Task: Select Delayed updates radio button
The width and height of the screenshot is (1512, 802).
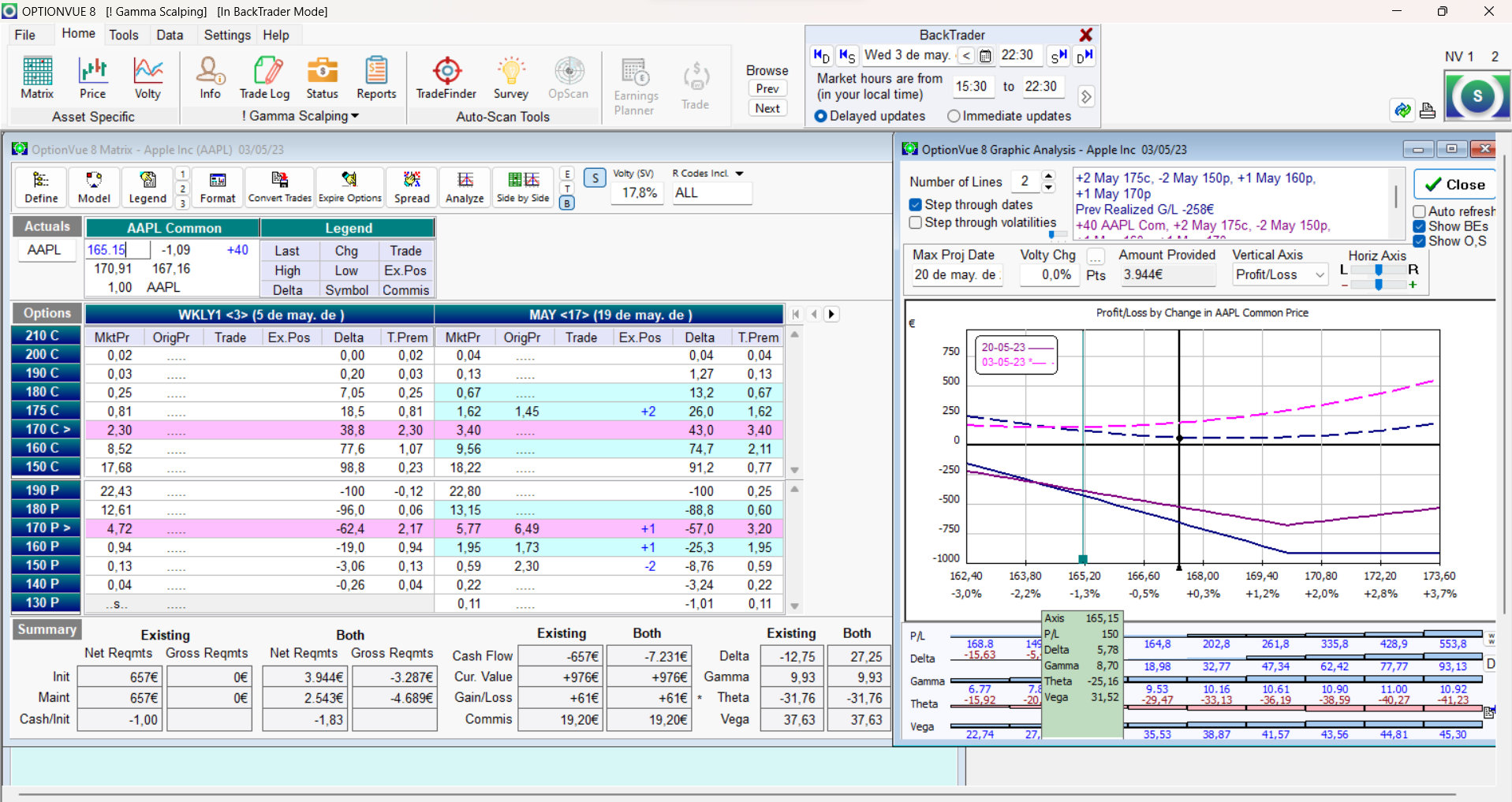Action: (820, 116)
